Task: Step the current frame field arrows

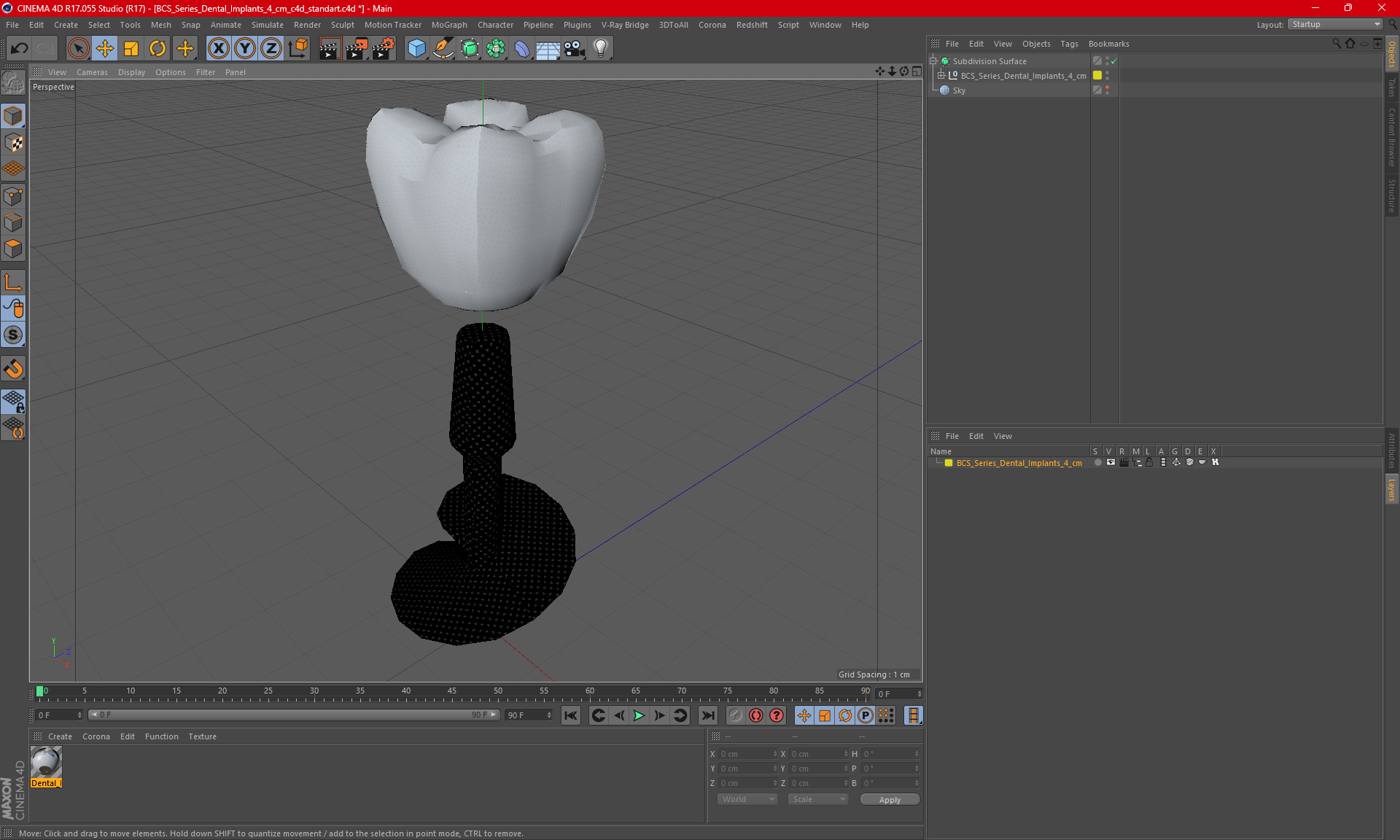Action: [919, 693]
